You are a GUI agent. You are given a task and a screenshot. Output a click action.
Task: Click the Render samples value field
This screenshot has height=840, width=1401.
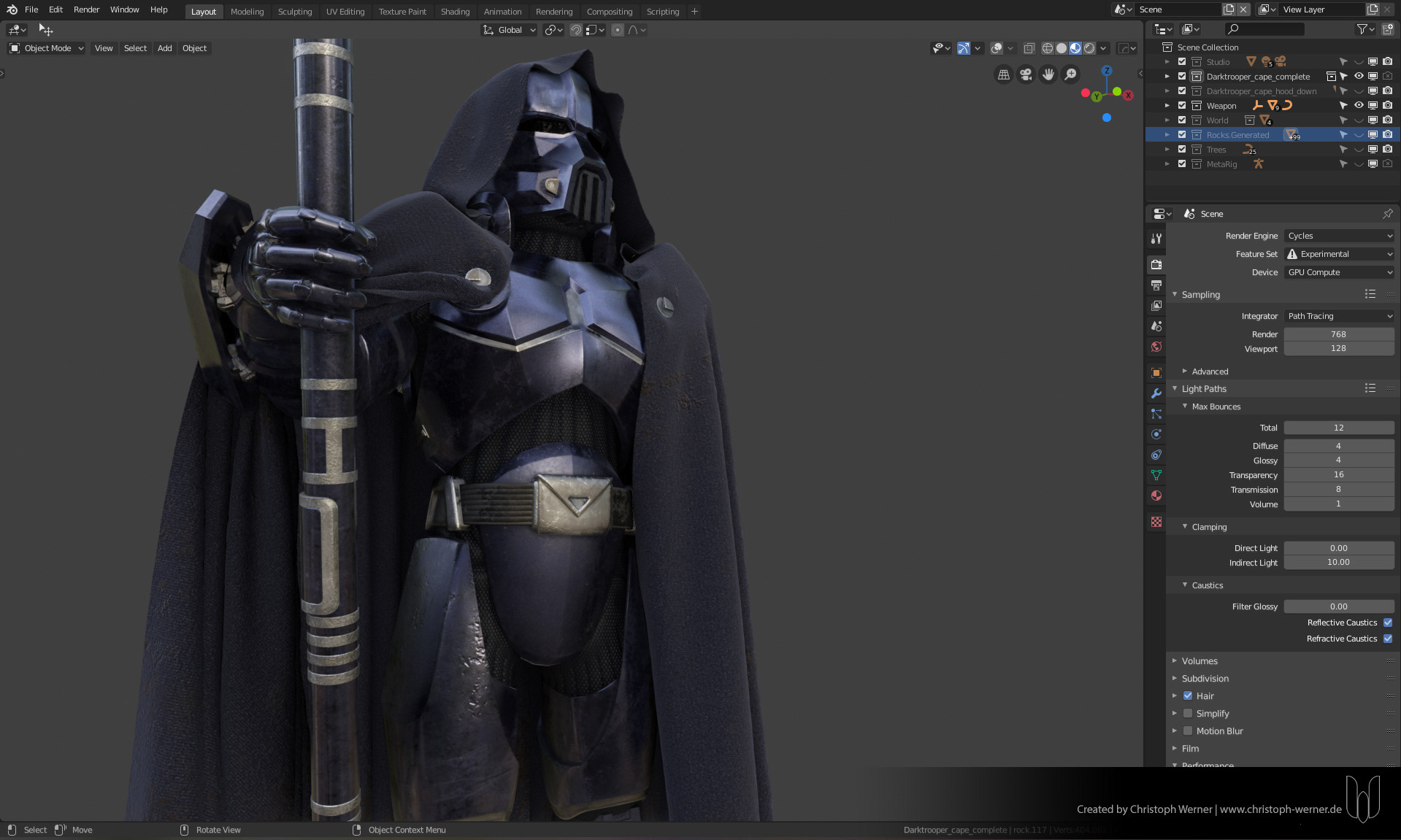tap(1338, 334)
